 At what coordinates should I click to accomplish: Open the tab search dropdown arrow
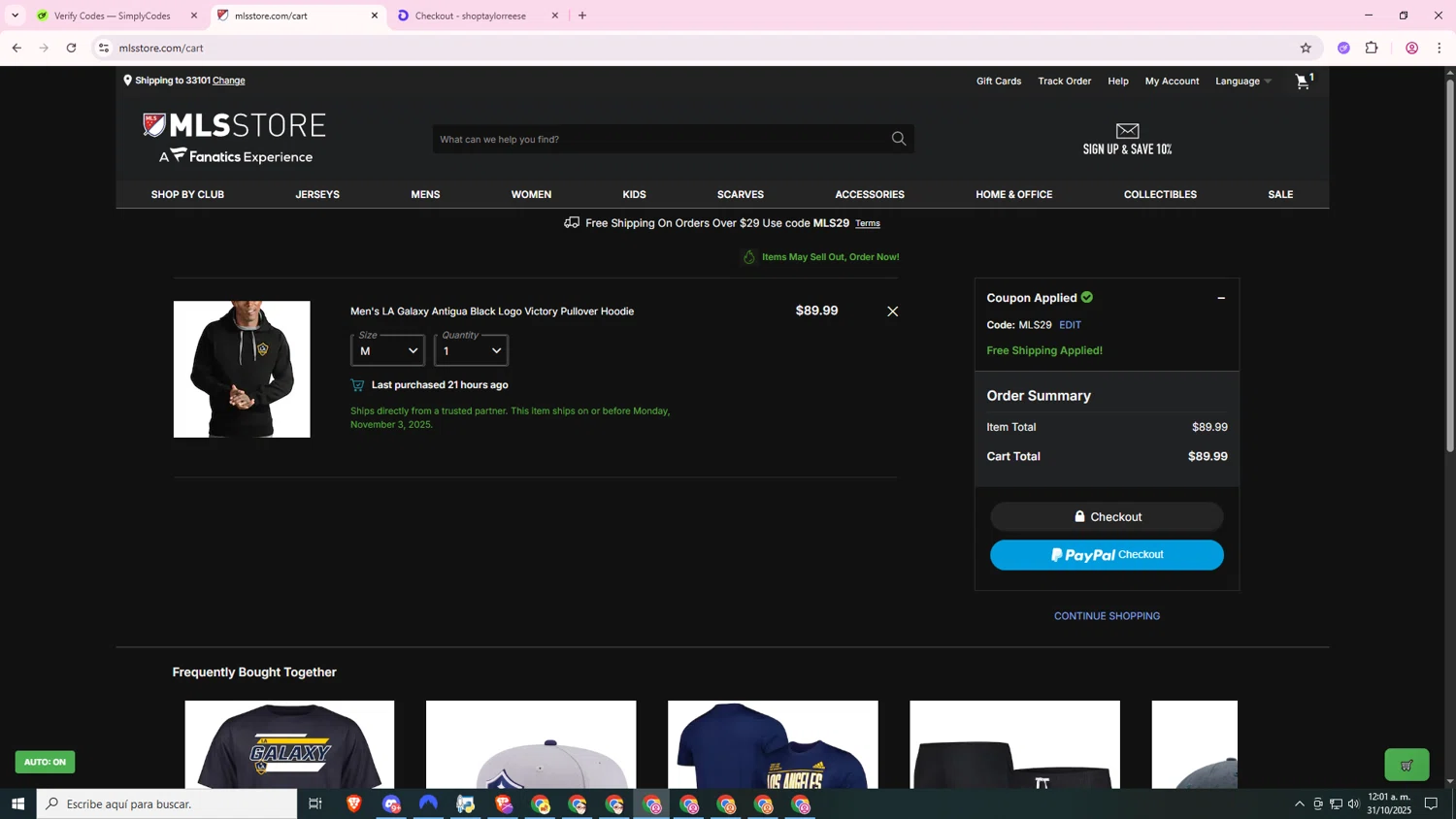[x=15, y=16]
